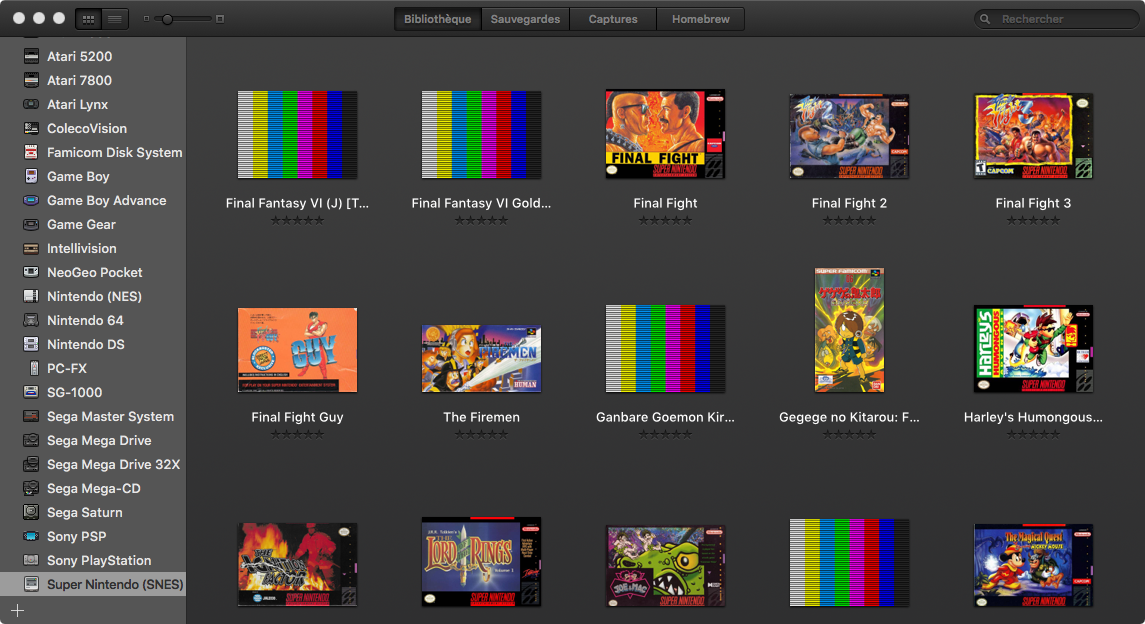Click the NeoGeo Pocket icon
Viewport: 1145px width, 624px height.
31,272
